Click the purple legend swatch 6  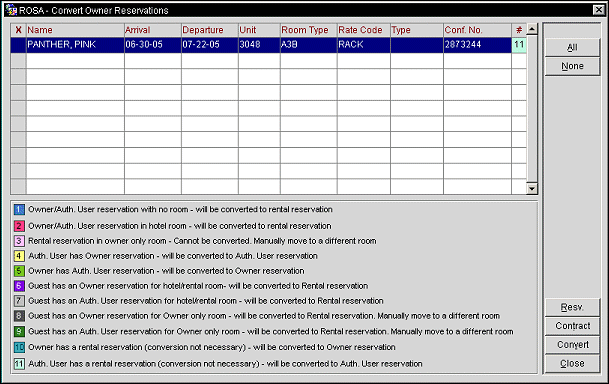click(x=19, y=286)
